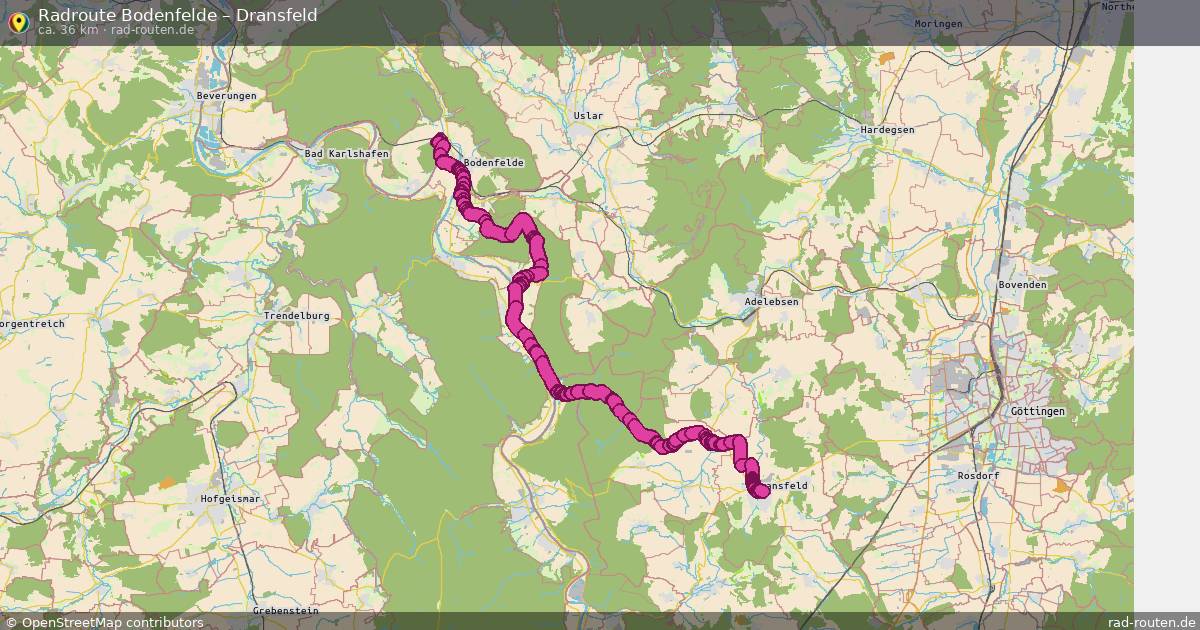Click the Bad Karlshafen map label
Image resolution: width=1200 pixels, height=630 pixels.
346,153
